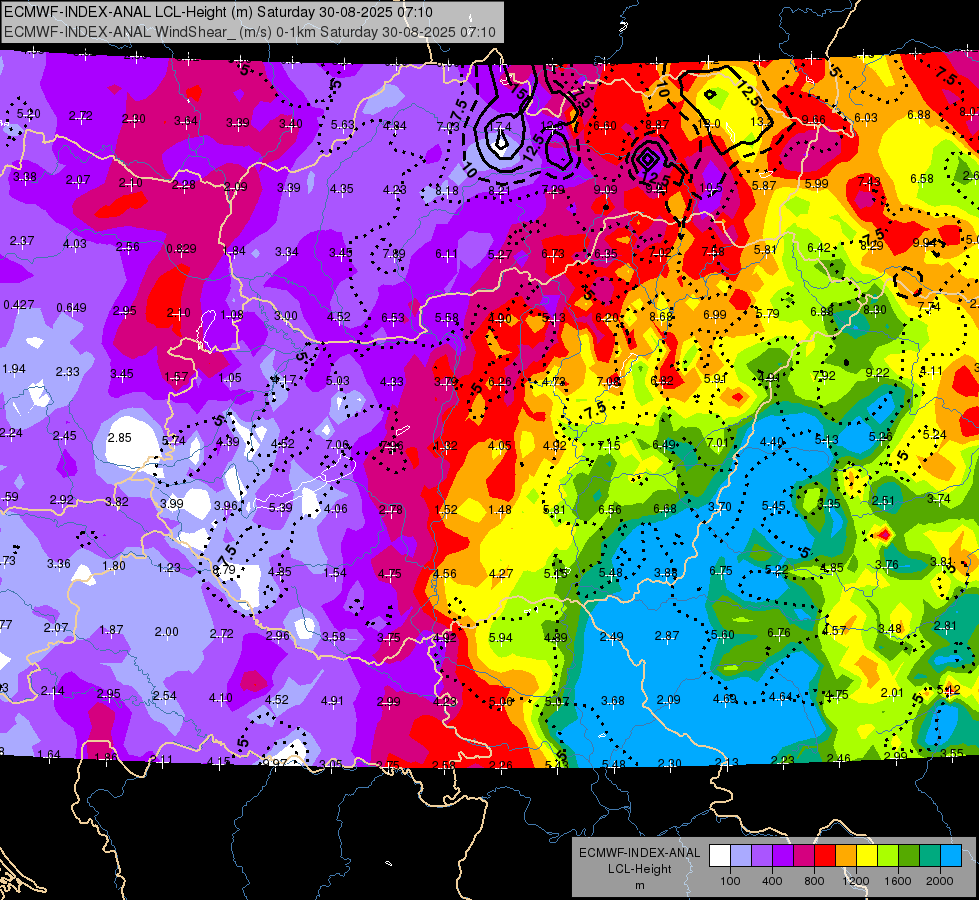This screenshot has height=900, width=979.
Task: Click the grid value 8.79
Action: 224,570
